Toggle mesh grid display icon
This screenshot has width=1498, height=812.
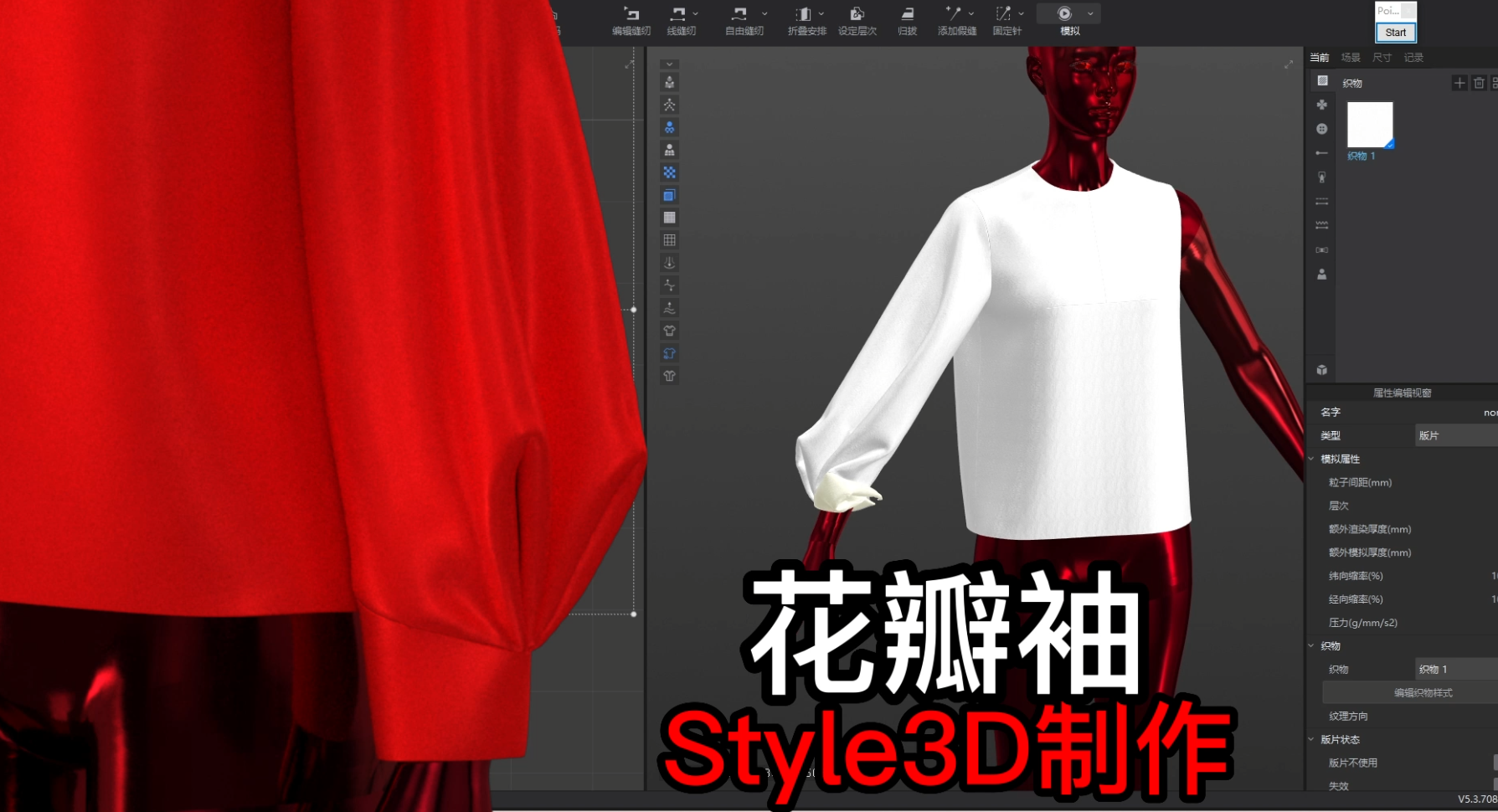pos(669,240)
